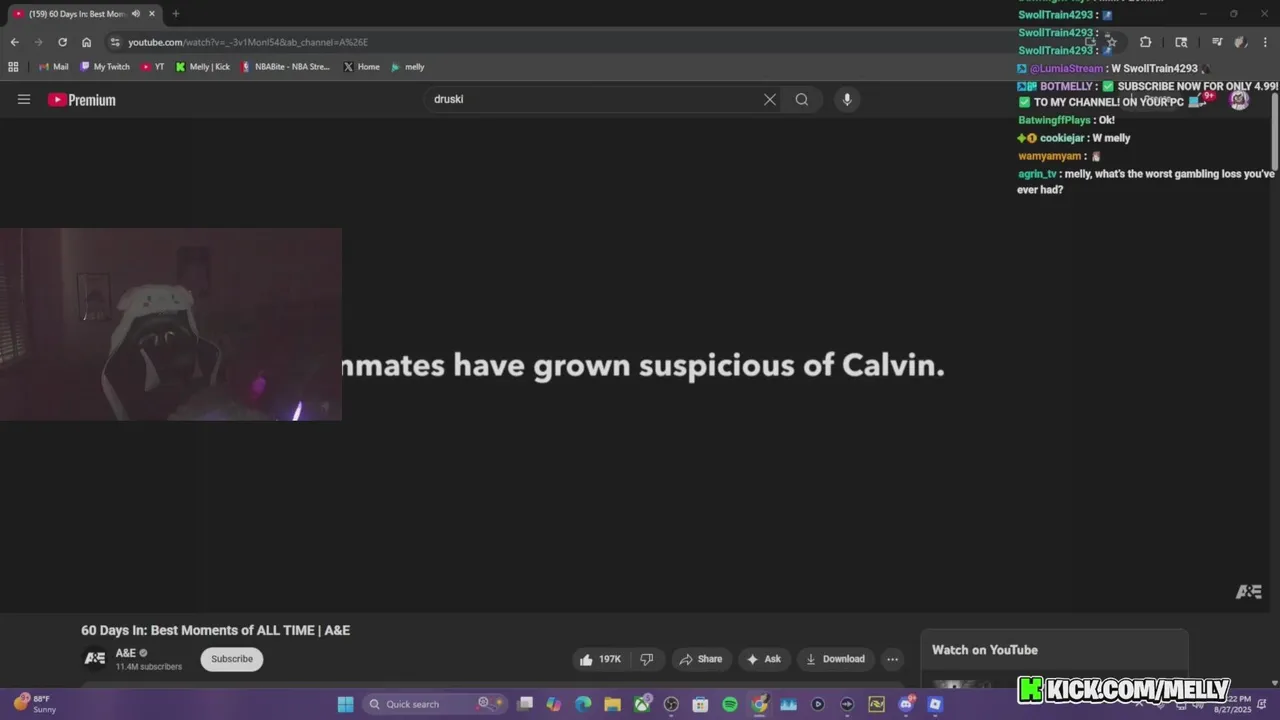The height and width of the screenshot is (720, 1280).
Task: Go forward with the browser forward arrow
Action: click(38, 42)
